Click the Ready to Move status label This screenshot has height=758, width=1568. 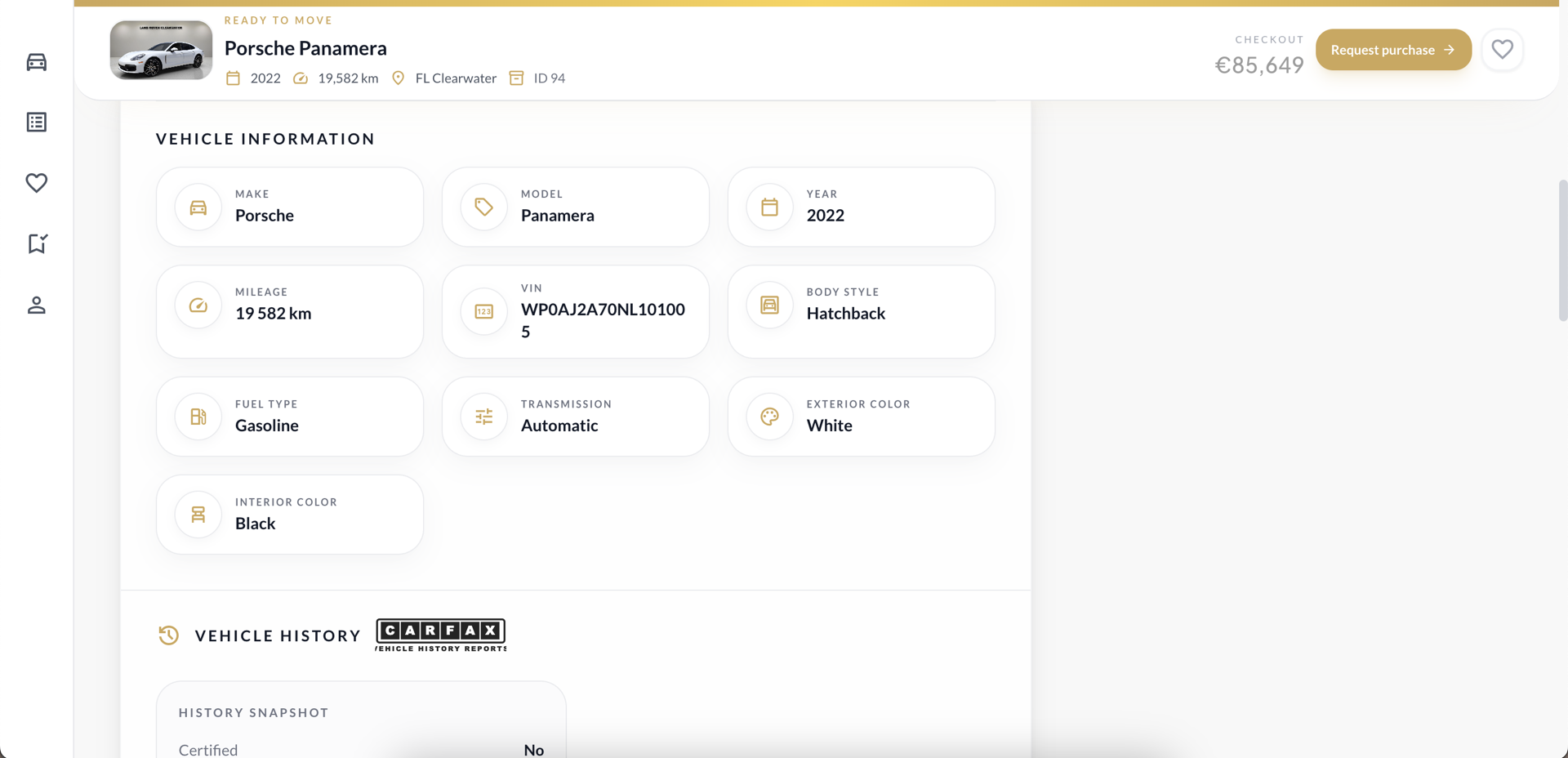[278, 20]
